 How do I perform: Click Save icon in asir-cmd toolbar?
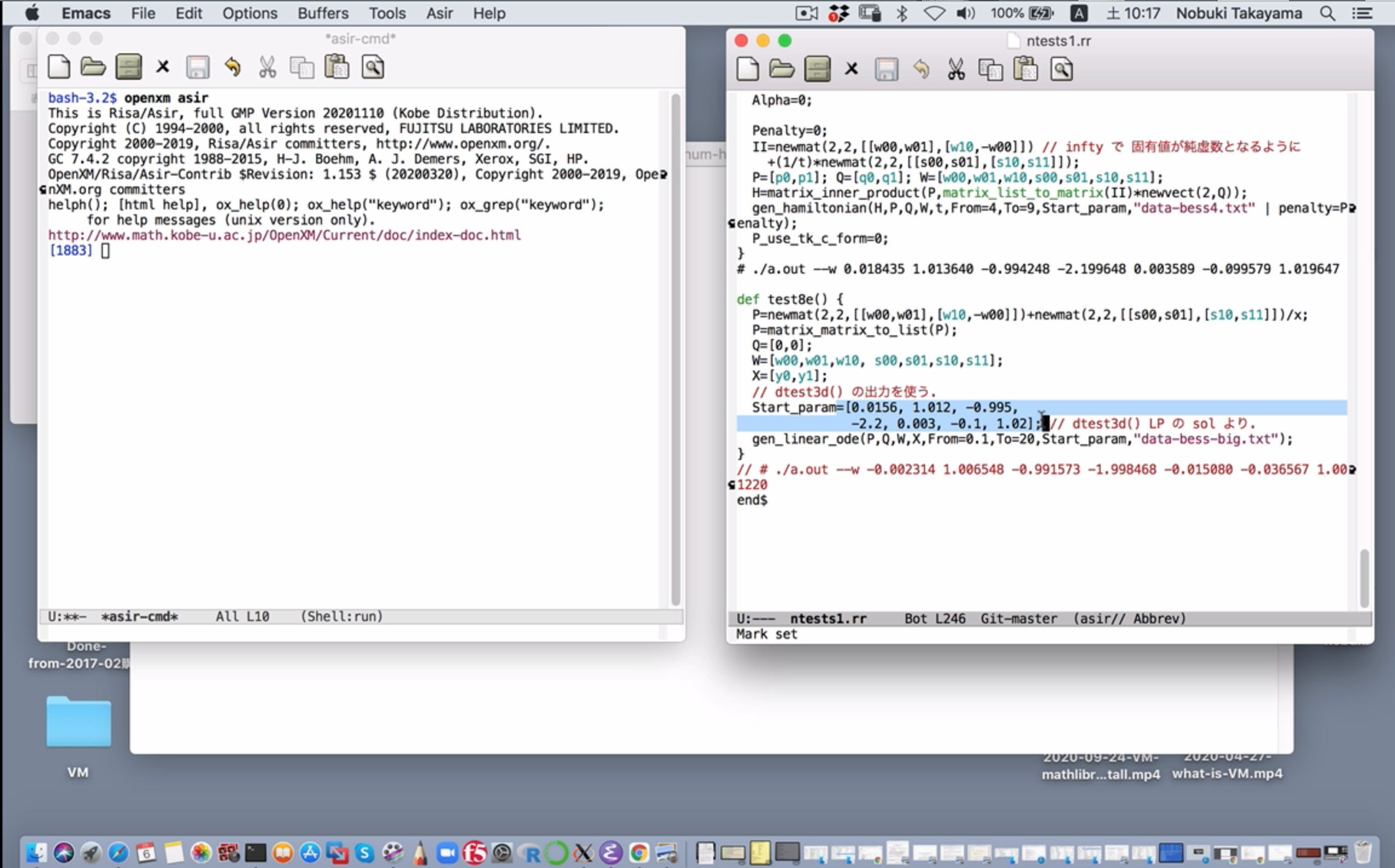coord(197,67)
